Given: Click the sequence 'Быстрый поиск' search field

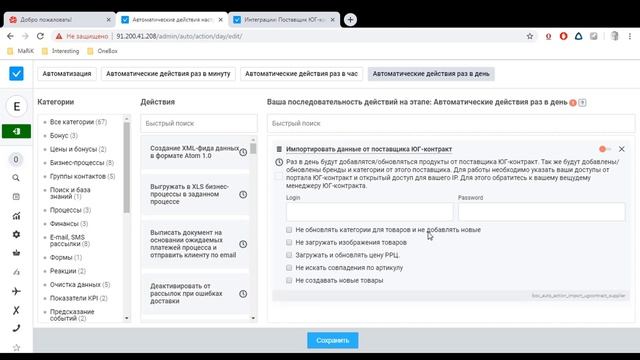Looking at the screenshot, I should click(x=451, y=123).
